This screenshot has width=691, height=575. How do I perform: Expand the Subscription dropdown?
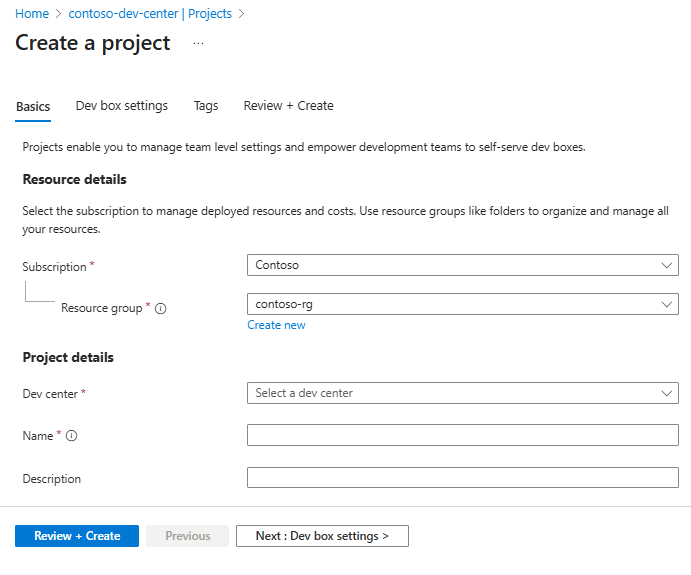462,265
